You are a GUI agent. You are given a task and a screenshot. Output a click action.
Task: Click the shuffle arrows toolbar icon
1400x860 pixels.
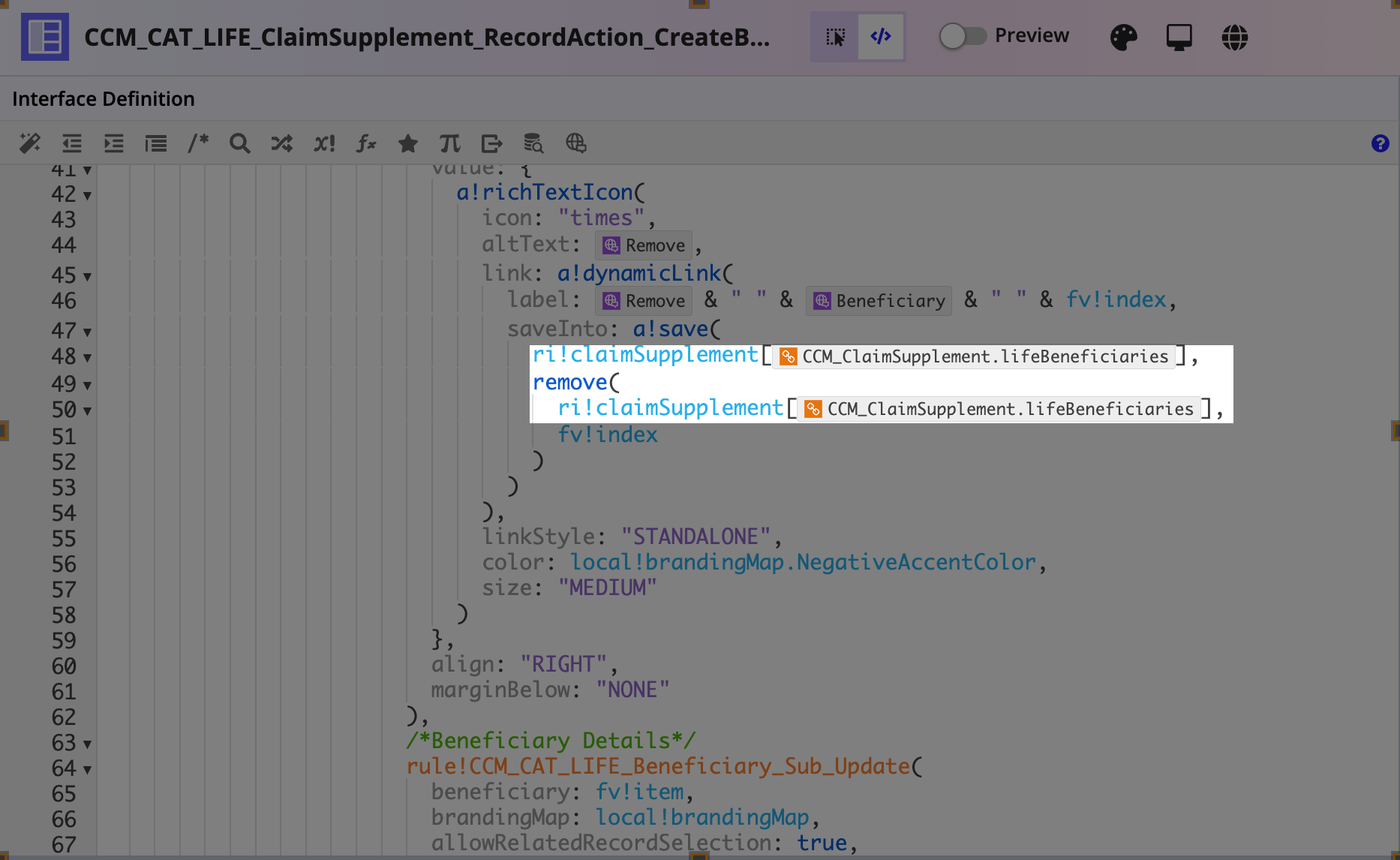coord(282,143)
